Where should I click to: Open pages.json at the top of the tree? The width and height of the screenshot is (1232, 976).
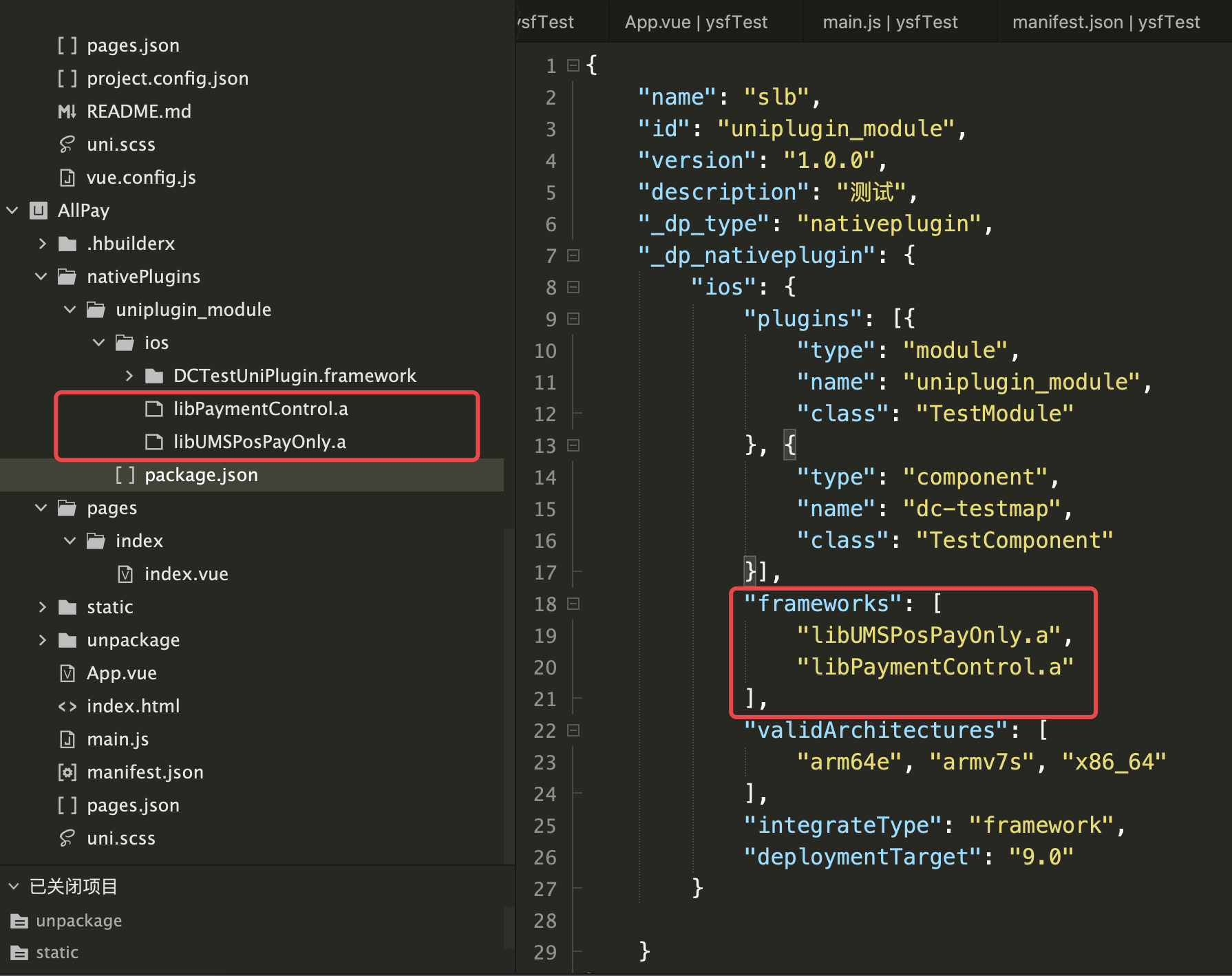(133, 45)
